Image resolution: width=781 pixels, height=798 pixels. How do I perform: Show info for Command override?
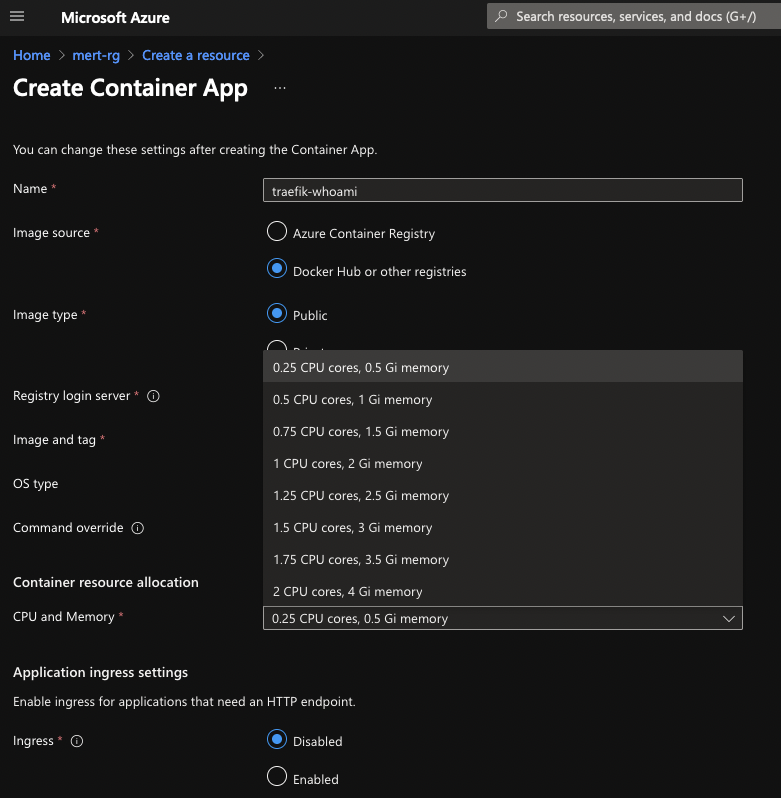point(138,528)
